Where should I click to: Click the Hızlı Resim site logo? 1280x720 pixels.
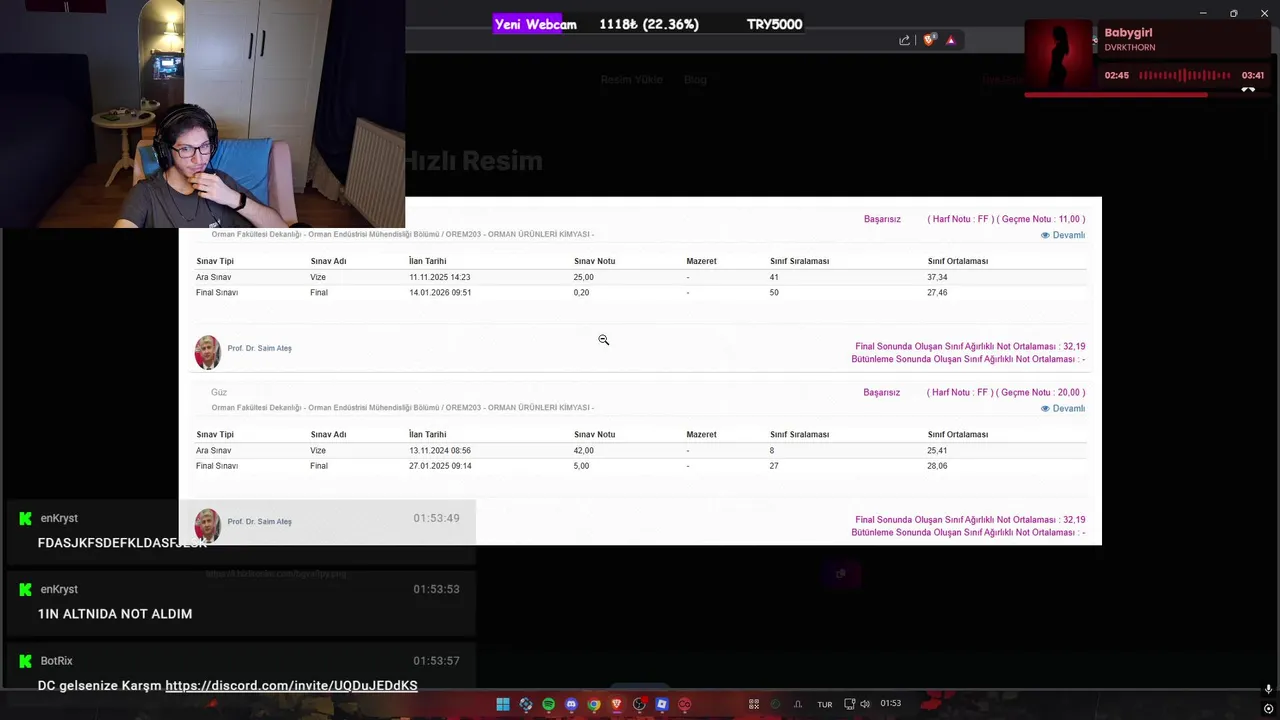pyautogui.click(x=474, y=161)
